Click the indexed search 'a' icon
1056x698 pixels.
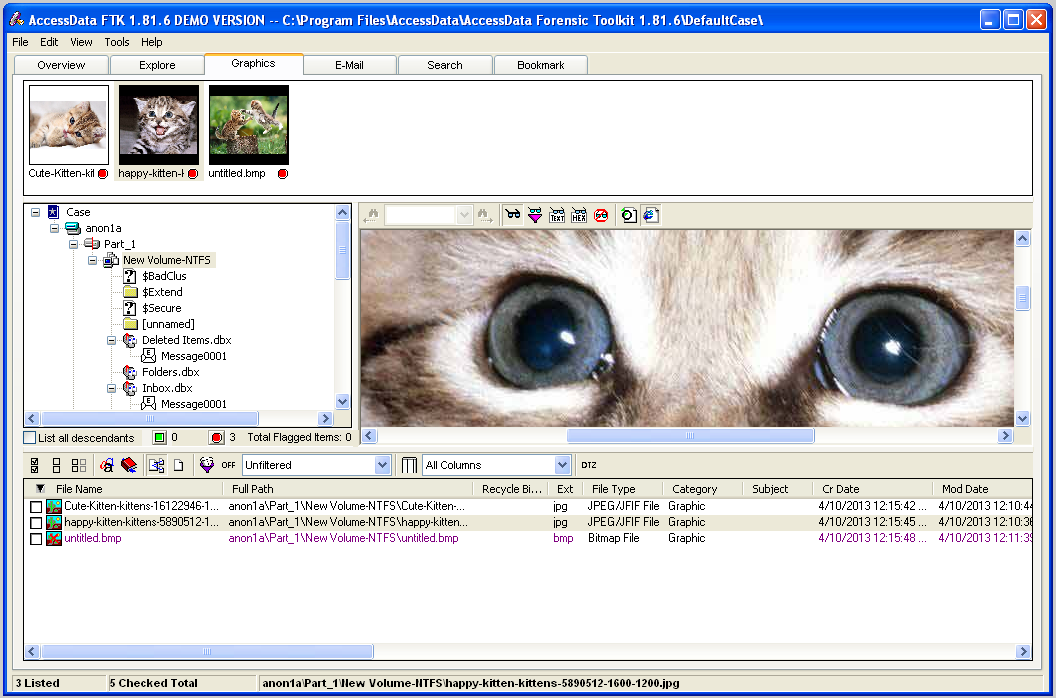[106, 465]
